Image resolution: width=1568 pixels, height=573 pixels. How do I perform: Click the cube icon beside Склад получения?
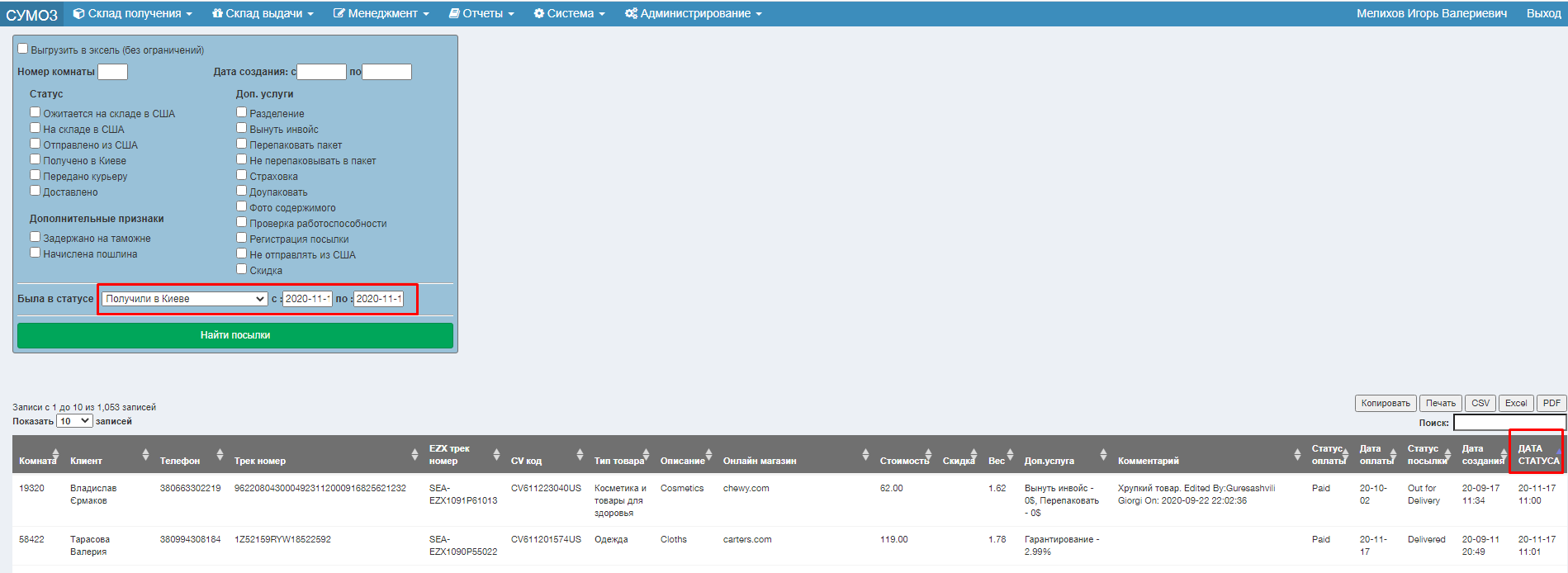pyautogui.click(x=78, y=13)
